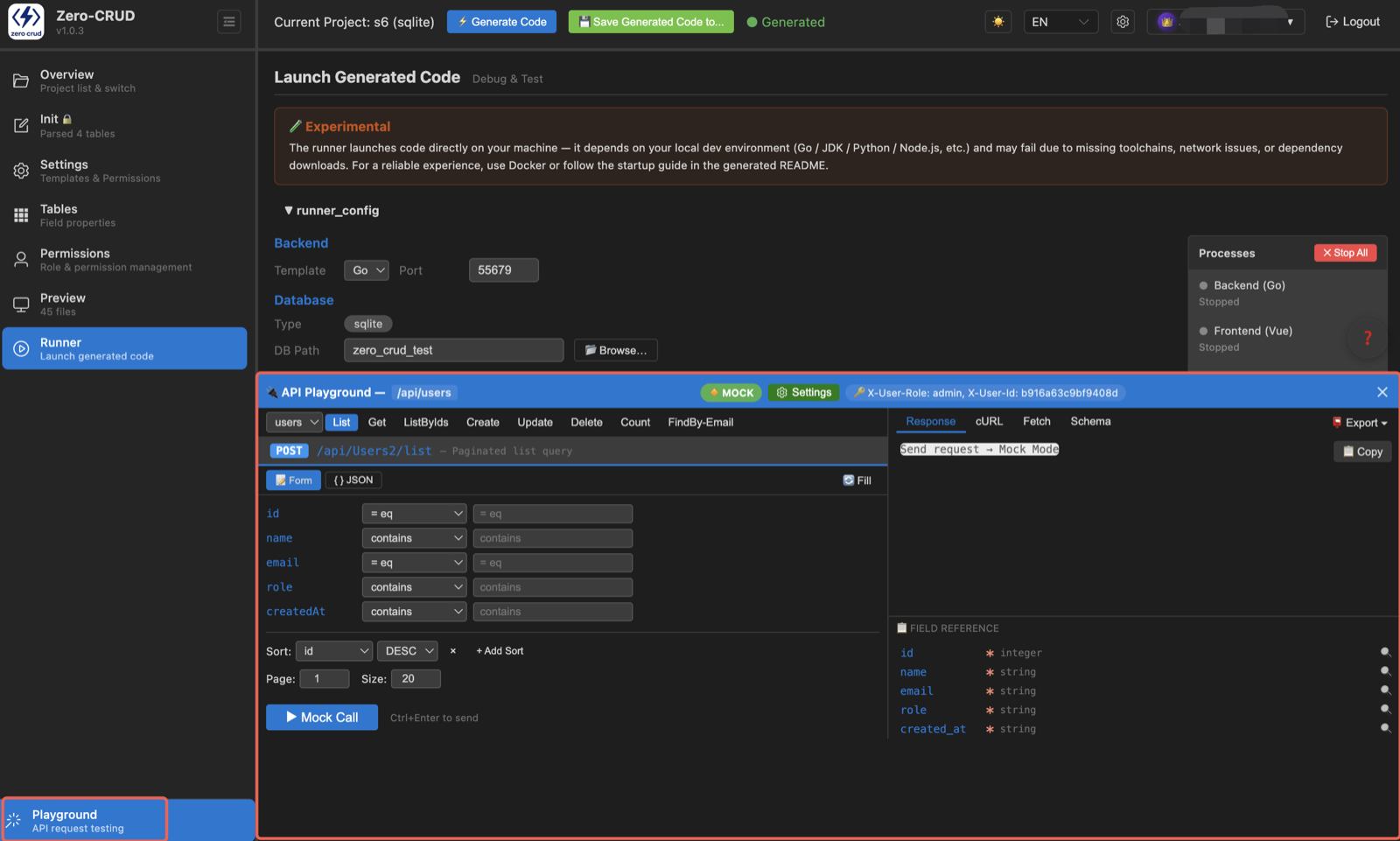Toggle light theme sun icon
This screenshot has width=1400, height=841.
pyautogui.click(x=998, y=22)
